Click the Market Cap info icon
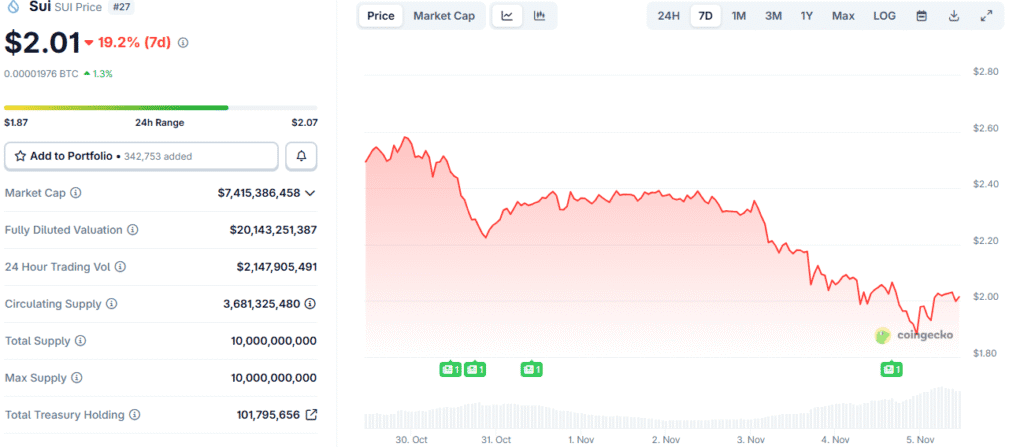The height and width of the screenshot is (447, 1024). 76,193
